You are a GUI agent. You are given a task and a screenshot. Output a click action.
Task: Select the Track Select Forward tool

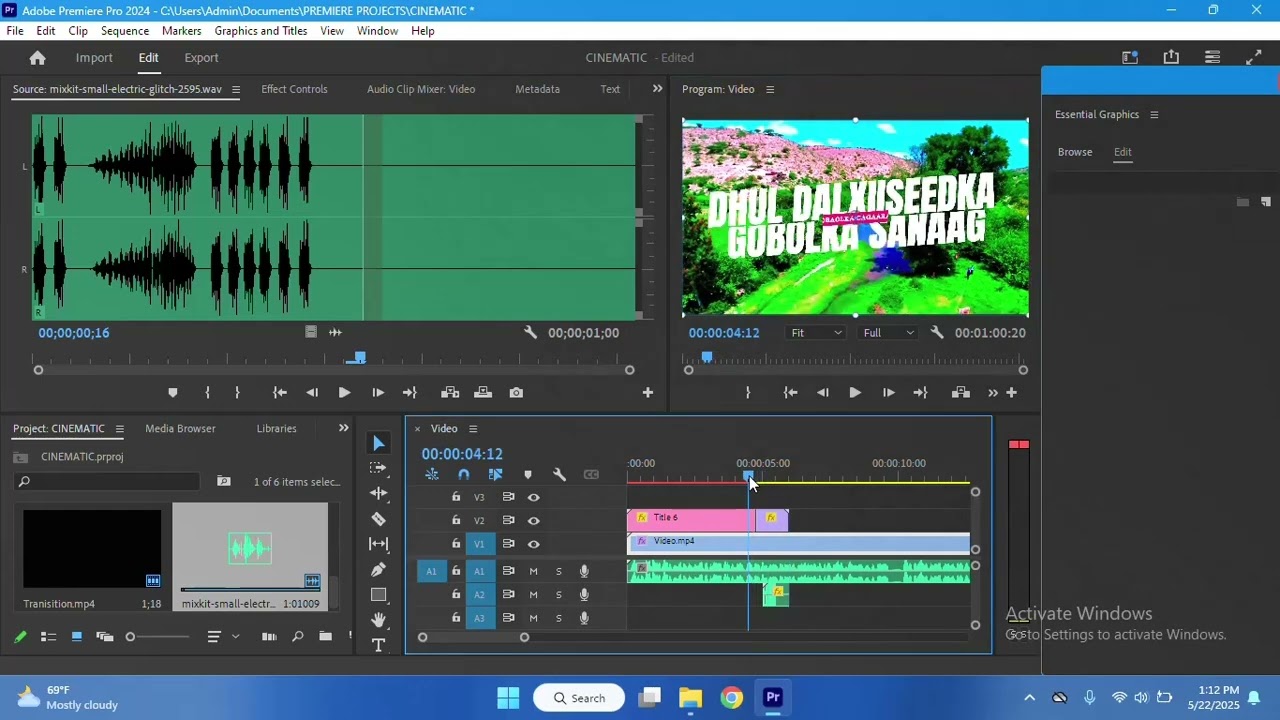click(x=378, y=468)
